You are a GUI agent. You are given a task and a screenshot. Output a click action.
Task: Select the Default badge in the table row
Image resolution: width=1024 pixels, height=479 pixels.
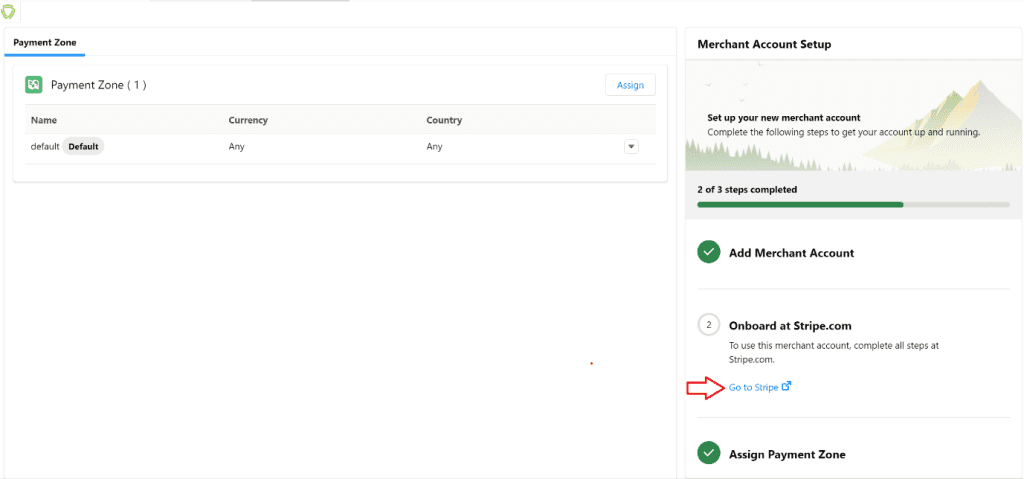click(83, 147)
